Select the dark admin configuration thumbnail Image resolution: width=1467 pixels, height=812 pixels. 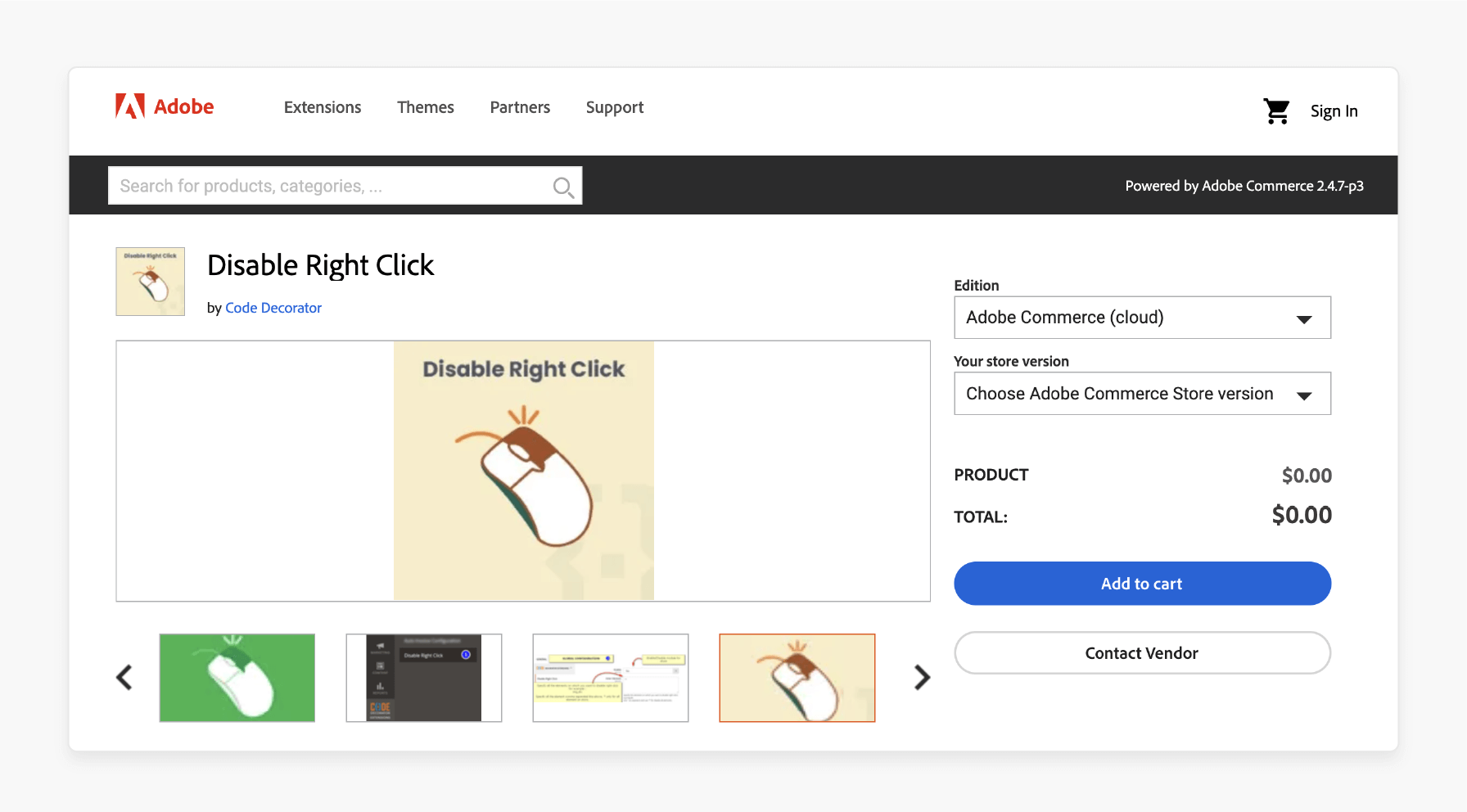(424, 678)
